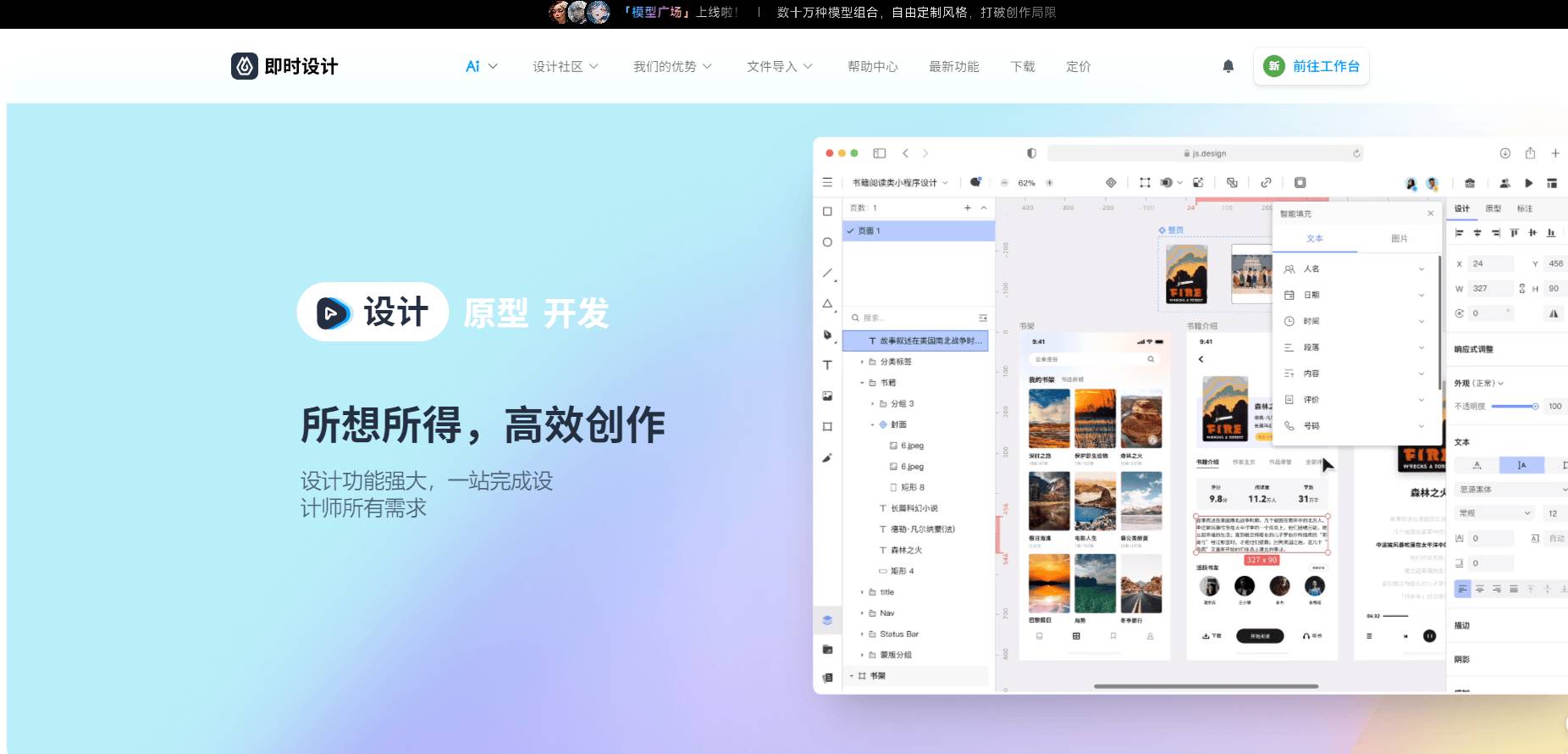
Task: Expand the Status Bar folder
Action: pos(862,634)
